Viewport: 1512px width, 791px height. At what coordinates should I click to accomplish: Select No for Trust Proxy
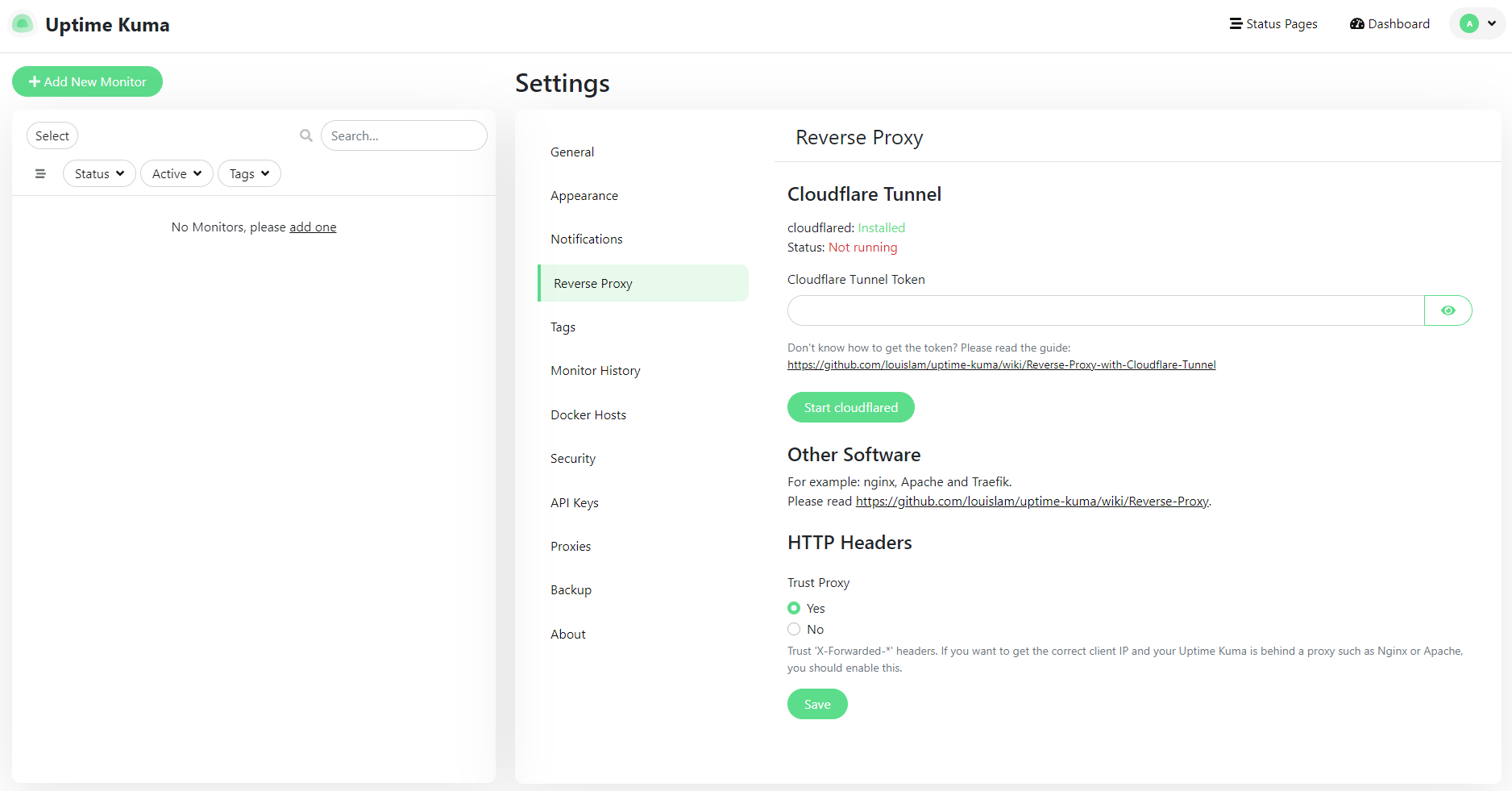point(794,629)
